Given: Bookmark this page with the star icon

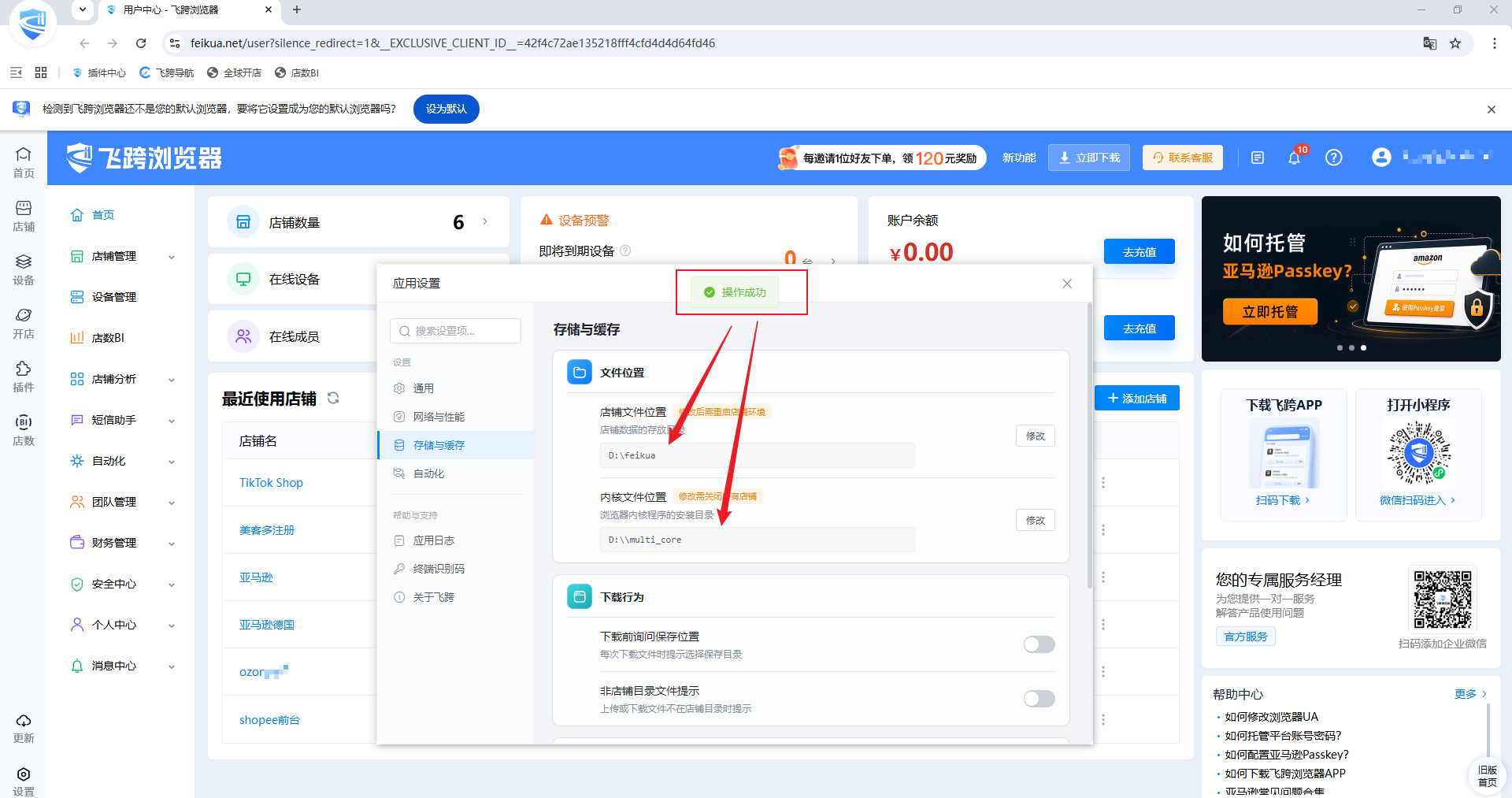Looking at the screenshot, I should pyautogui.click(x=1455, y=43).
